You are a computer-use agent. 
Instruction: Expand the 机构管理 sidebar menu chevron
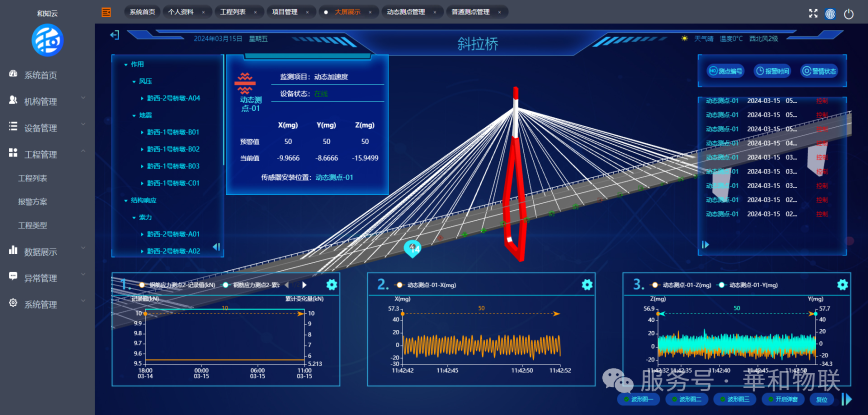[x=83, y=98]
